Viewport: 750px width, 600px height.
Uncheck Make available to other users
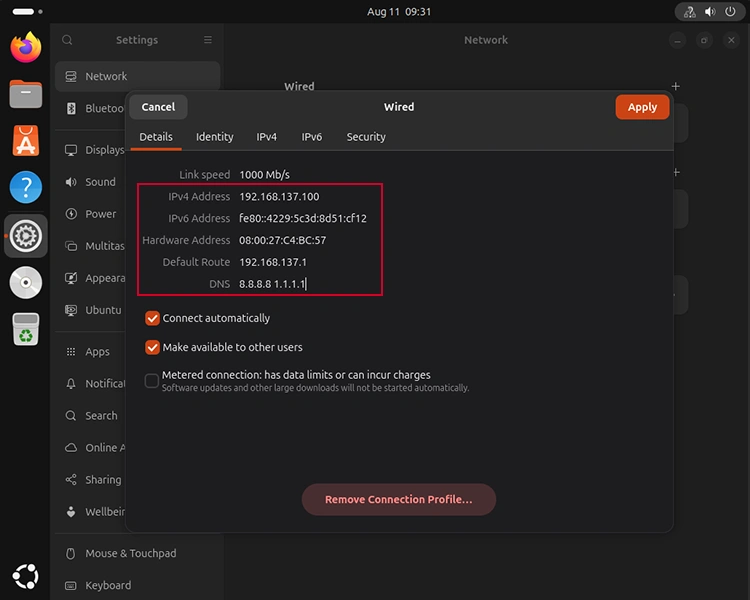coord(152,347)
